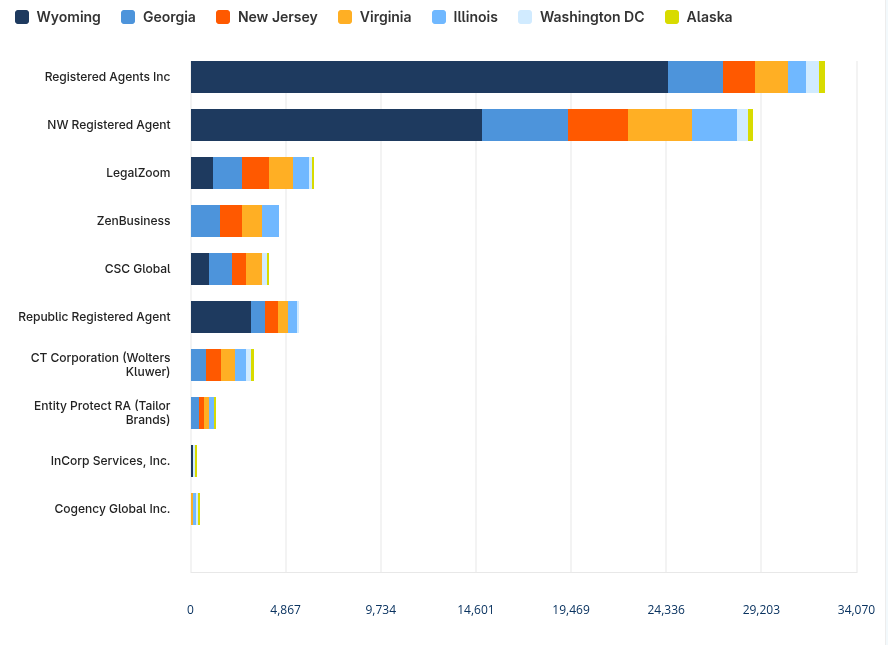Select ZenBusiness Virginia bar segment
This screenshot has height=645, width=888.
pos(252,221)
